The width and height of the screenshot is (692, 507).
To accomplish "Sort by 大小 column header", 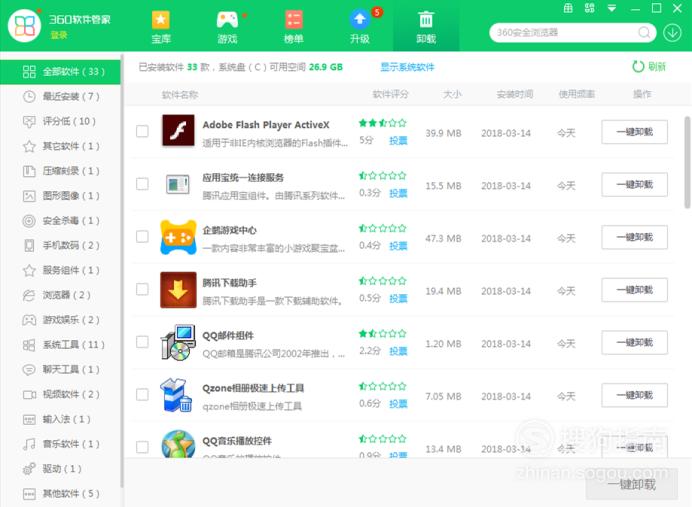I will tap(452, 94).
